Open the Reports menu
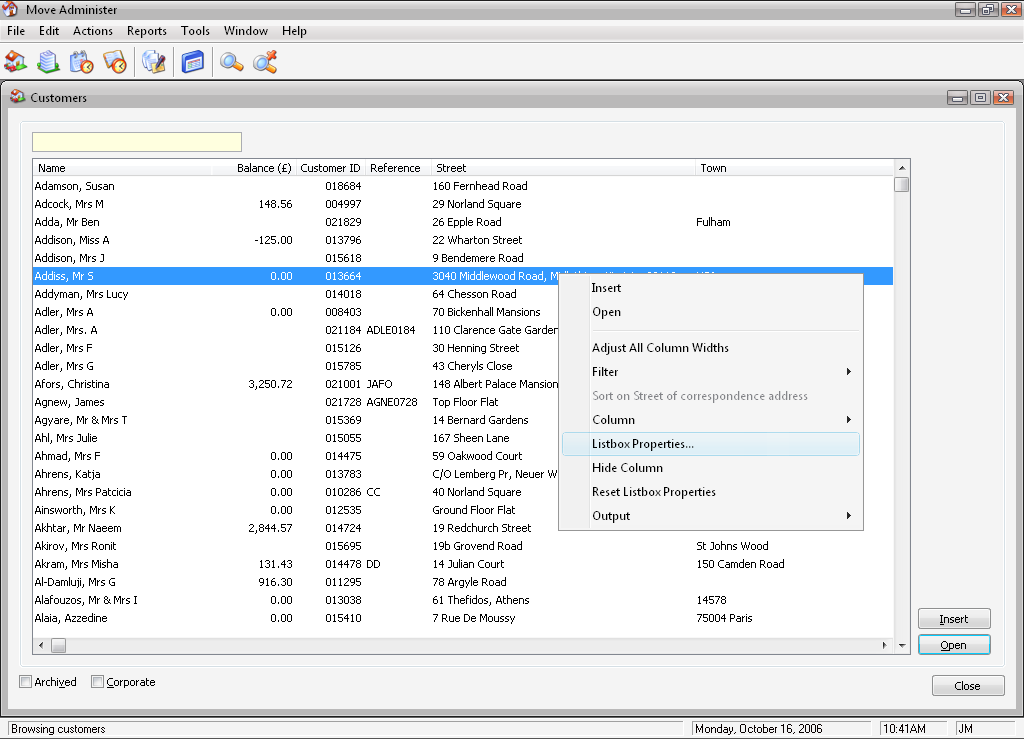1024x739 pixels. coord(146,31)
